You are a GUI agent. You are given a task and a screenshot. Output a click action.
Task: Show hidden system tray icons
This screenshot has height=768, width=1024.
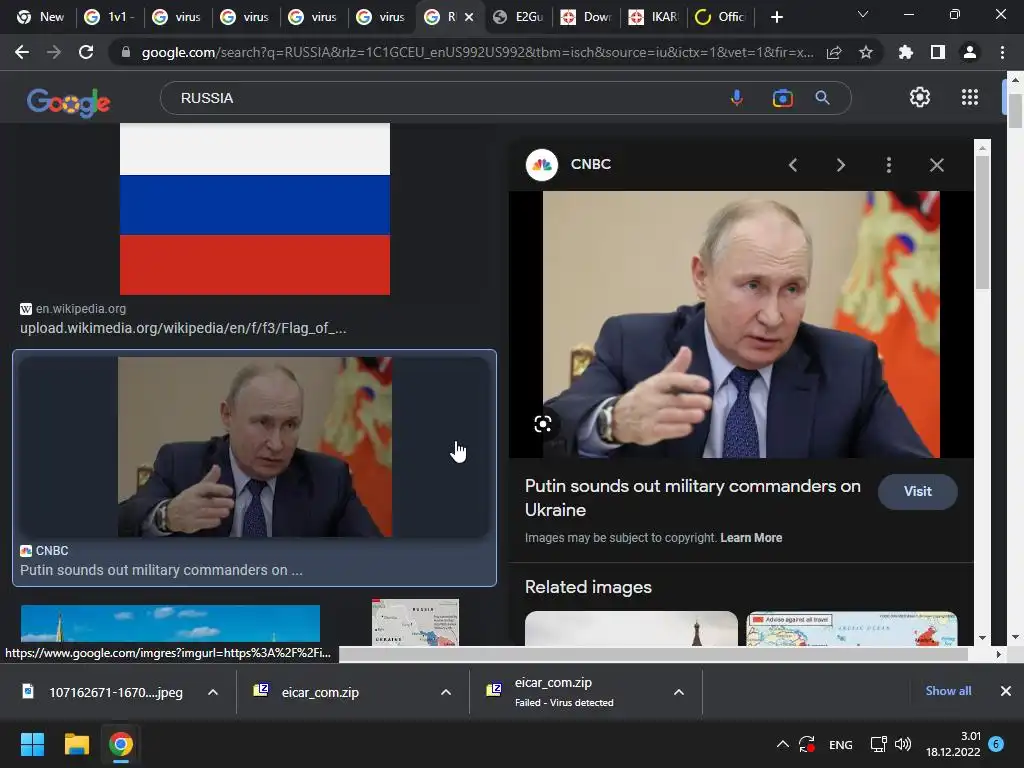[x=782, y=744]
